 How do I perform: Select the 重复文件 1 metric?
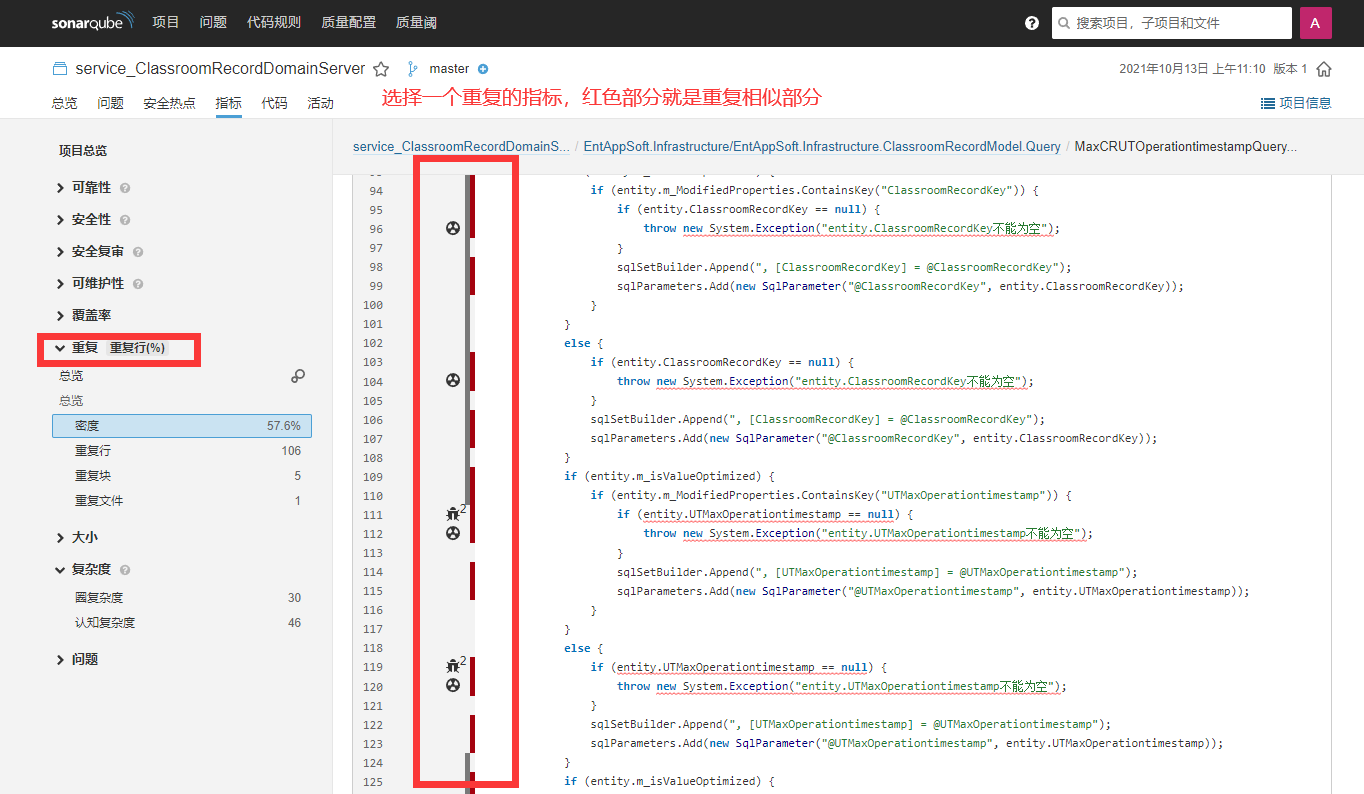tap(182, 501)
